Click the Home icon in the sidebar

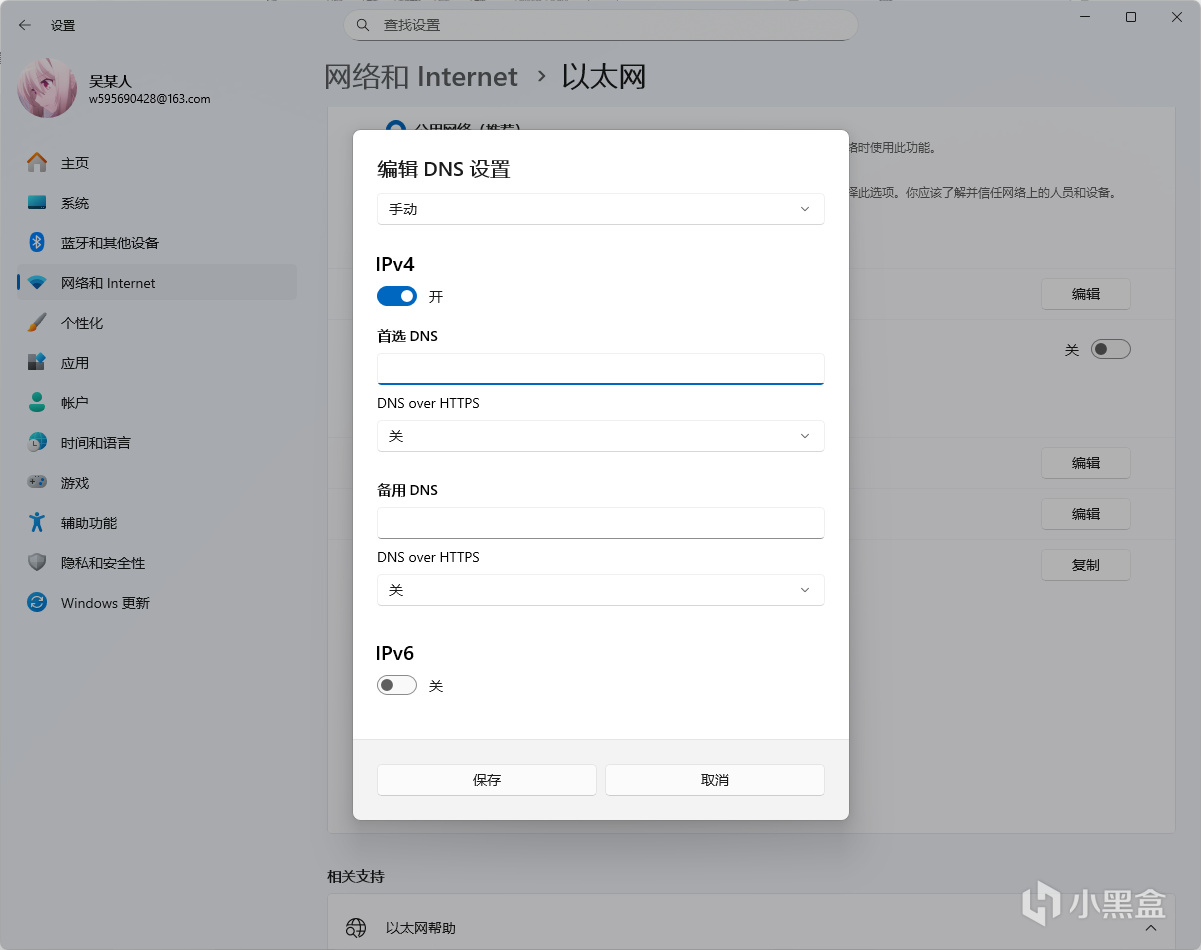(37, 163)
